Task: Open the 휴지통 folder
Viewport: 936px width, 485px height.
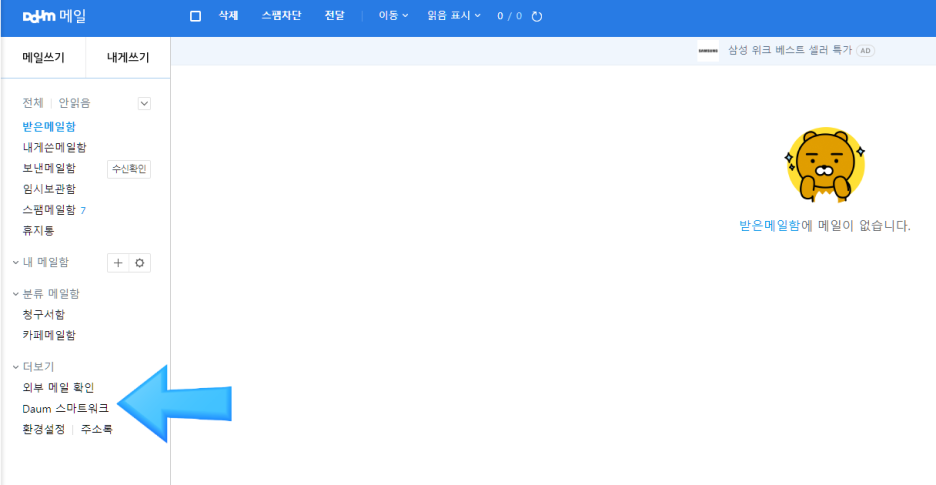Action: pyautogui.click(x=38, y=230)
